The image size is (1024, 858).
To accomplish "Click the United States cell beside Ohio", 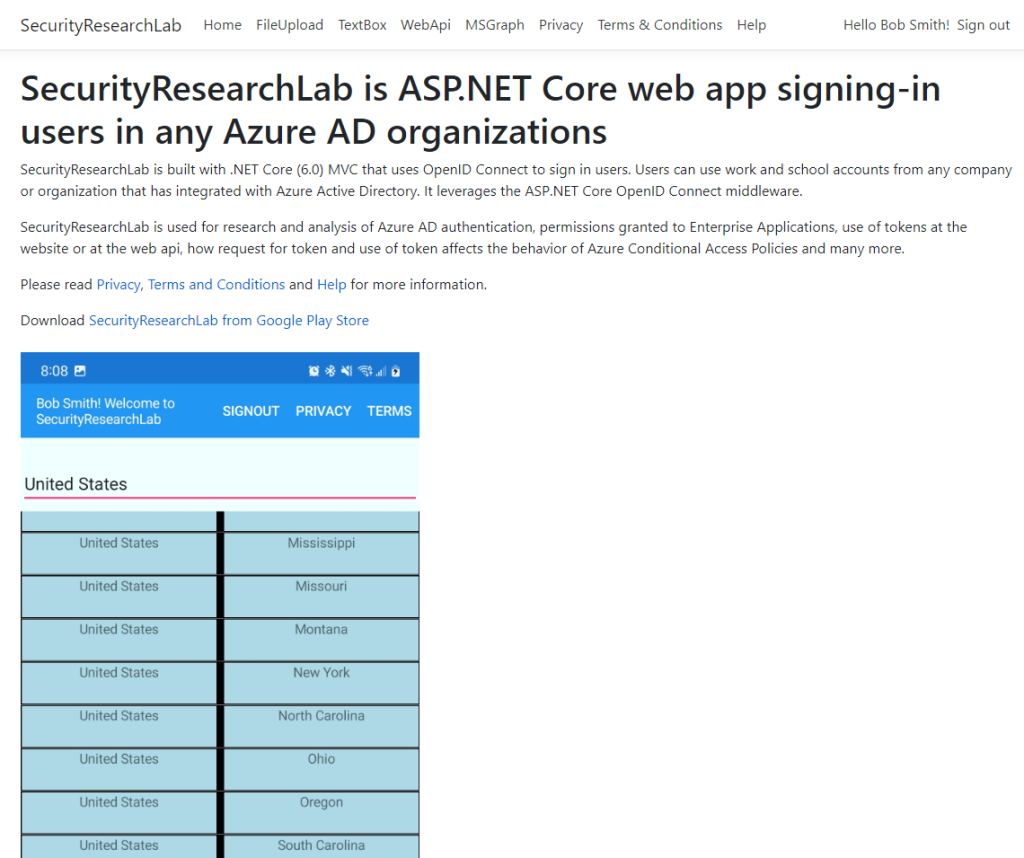I will [119, 769].
